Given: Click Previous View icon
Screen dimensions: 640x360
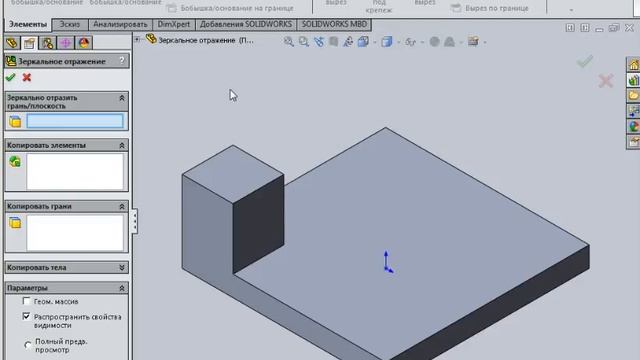Looking at the screenshot, I should [x=318, y=42].
